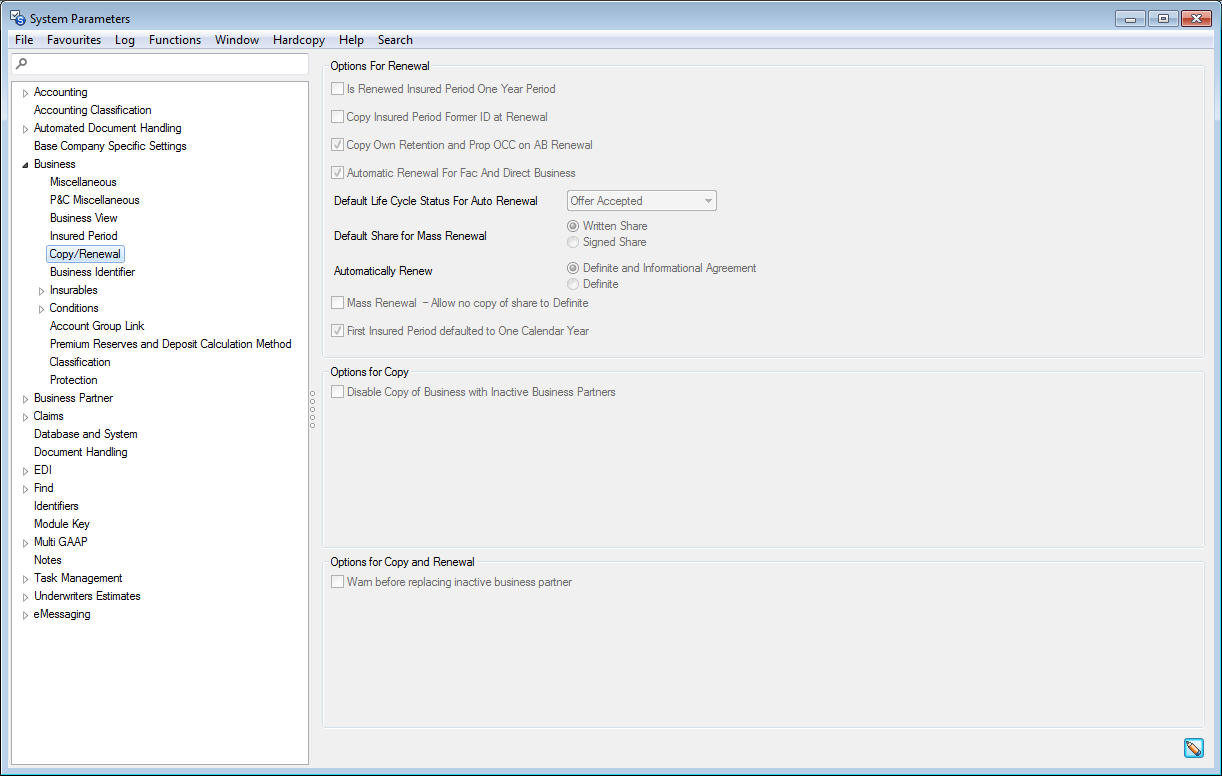The width and height of the screenshot is (1222, 776).
Task: Enable Disable Copy of Business with Inactive Business Partners
Action: 337,392
